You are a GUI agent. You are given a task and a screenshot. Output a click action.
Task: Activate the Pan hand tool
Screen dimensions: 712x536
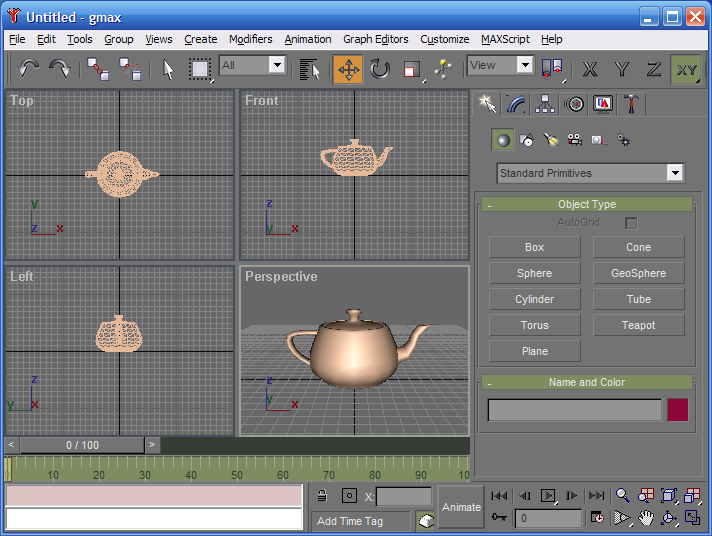pyautogui.click(x=647, y=518)
